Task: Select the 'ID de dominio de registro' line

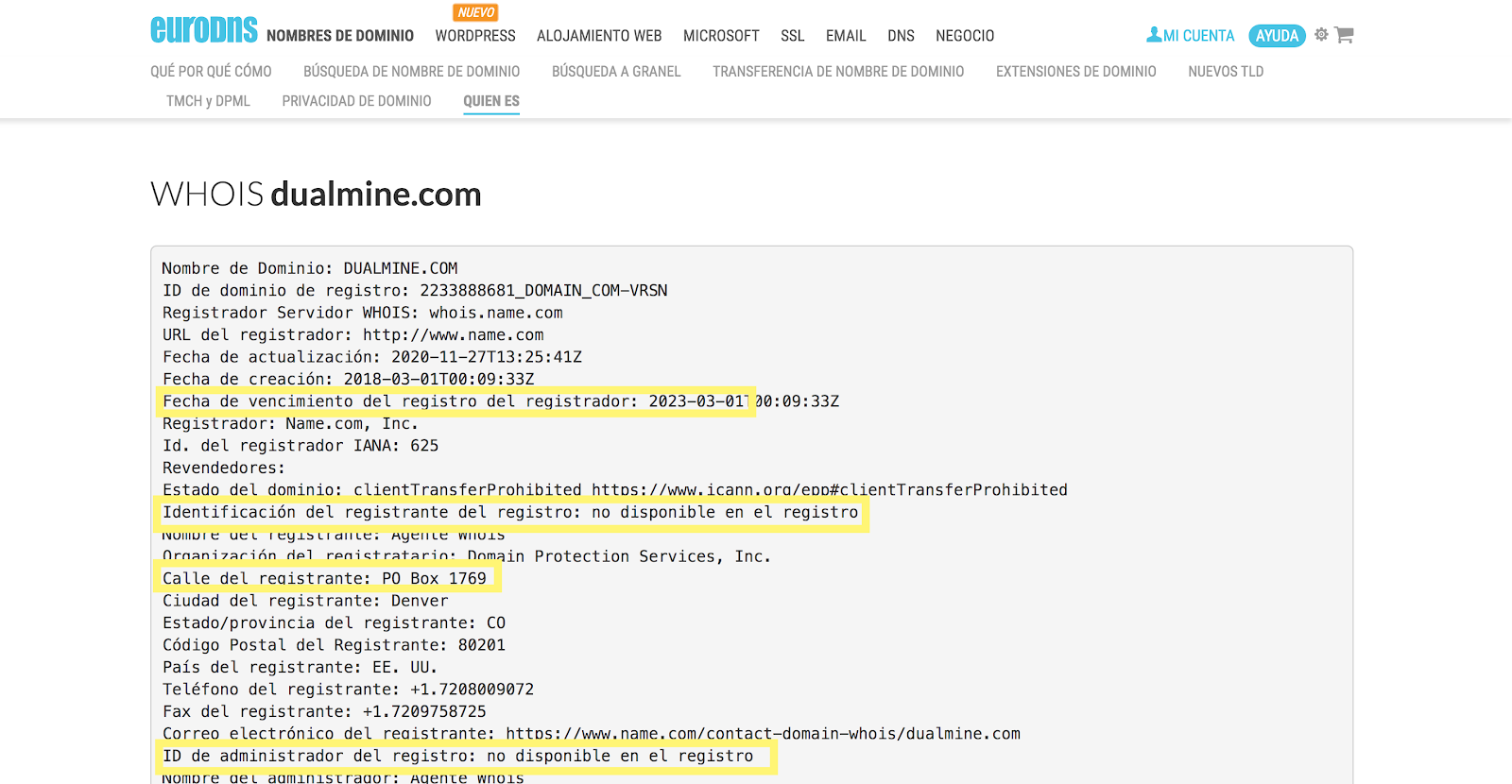Action: pyautogui.click(x=415, y=290)
